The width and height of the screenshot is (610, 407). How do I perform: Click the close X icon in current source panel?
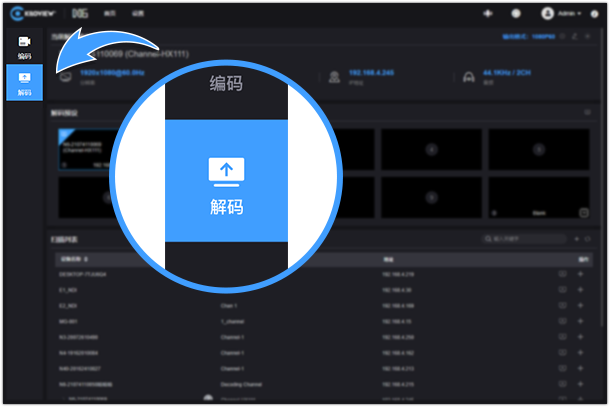coord(588,36)
